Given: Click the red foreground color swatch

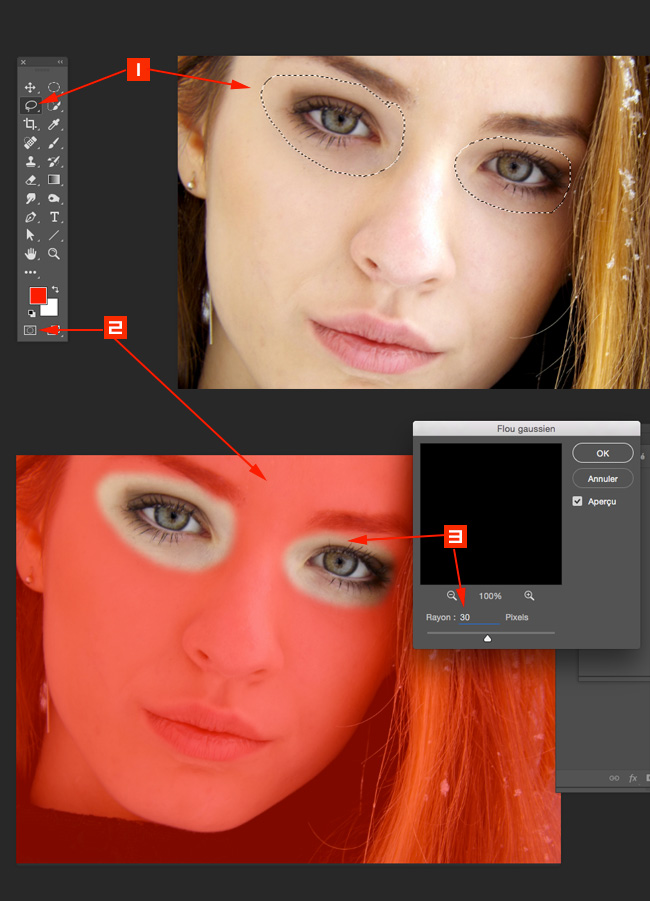Looking at the screenshot, I should pyautogui.click(x=37, y=296).
